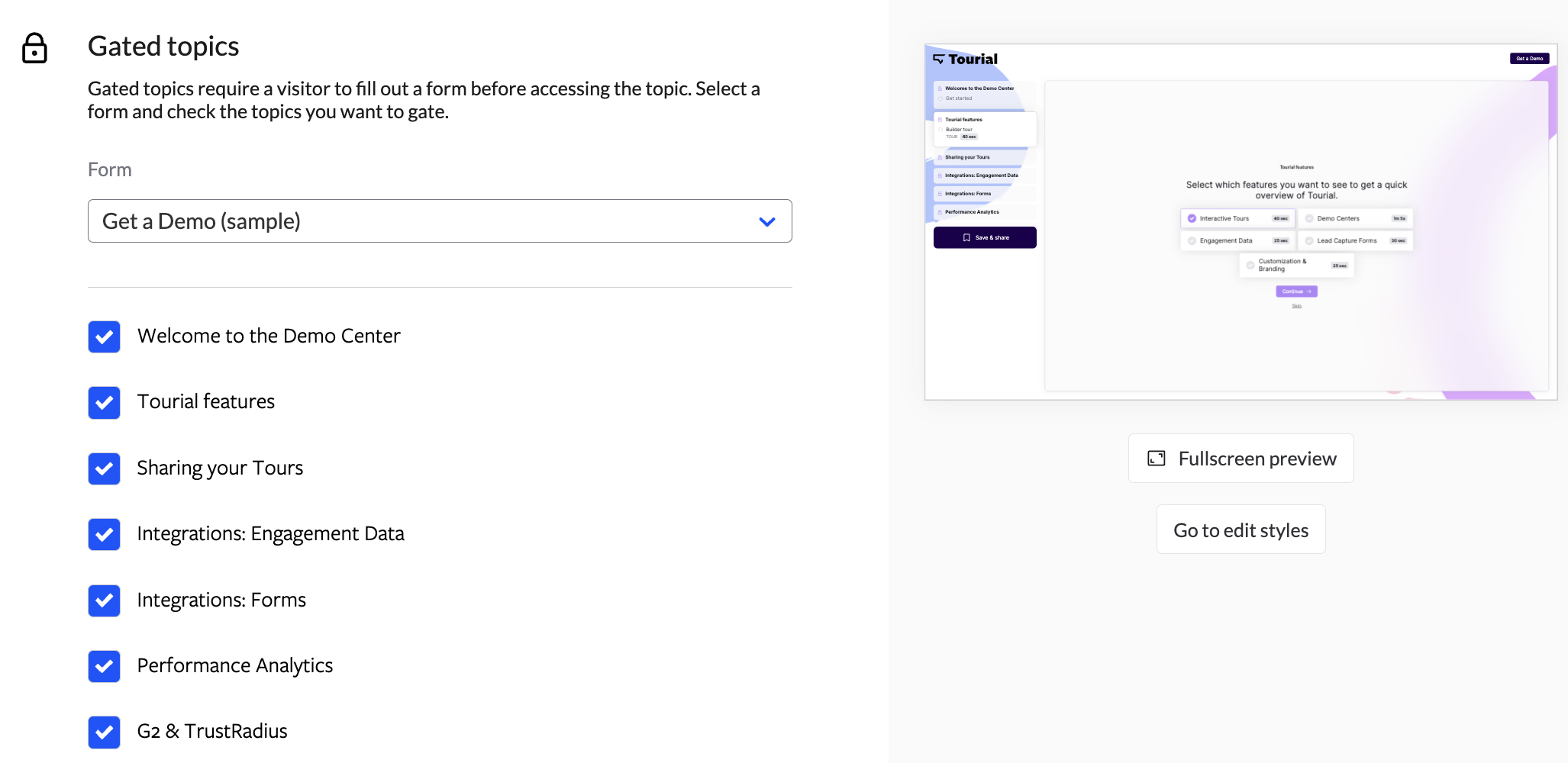The width and height of the screenshot is (1568, 763).
Task: Uncheck the Sharing your Tours topic
Action: click(104, 468)
